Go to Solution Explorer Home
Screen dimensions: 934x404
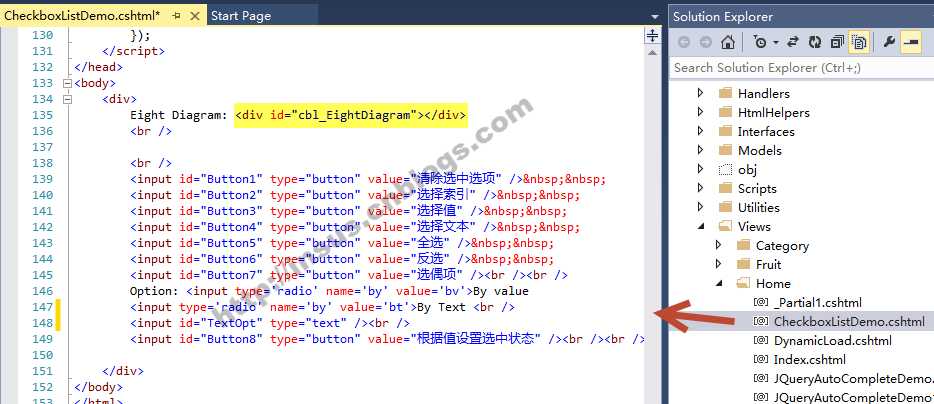point(727,42)
